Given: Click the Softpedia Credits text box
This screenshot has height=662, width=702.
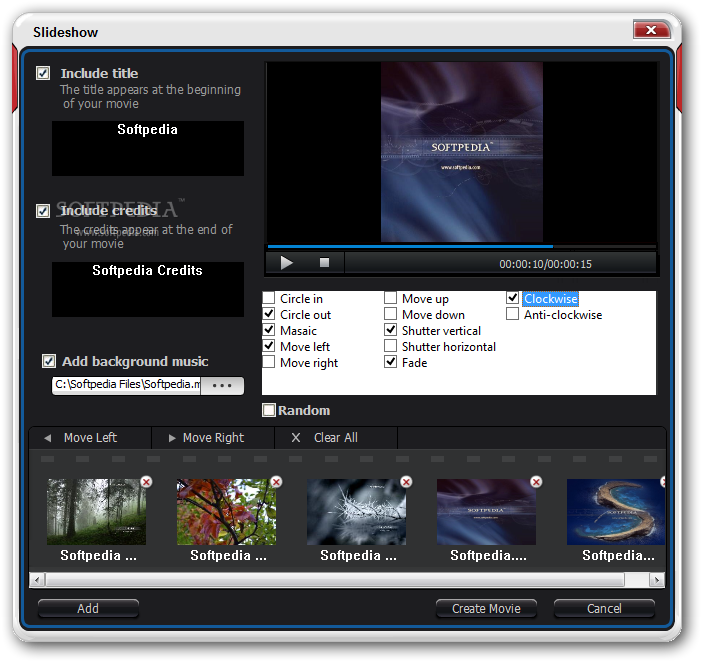Looking at the screenshot, I should point(148,289).
